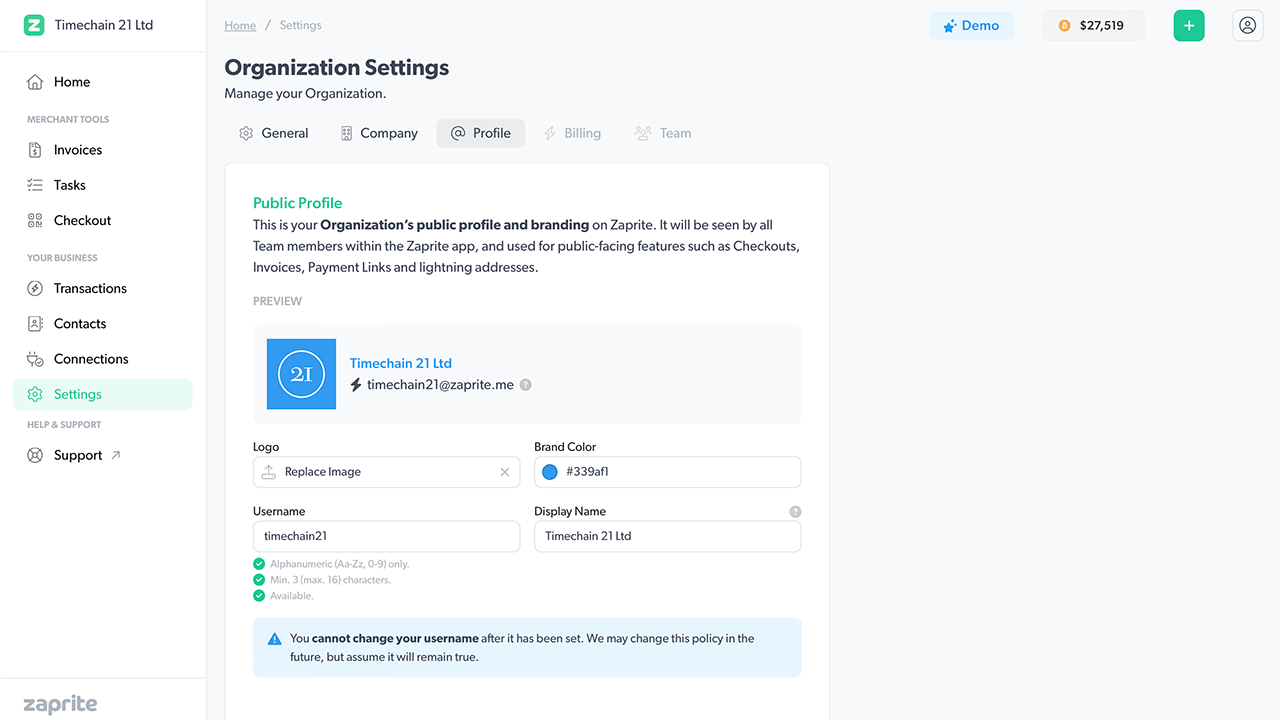The width and height of the screenshot is (1280, 720).
Task: Switch to the Company tab
Action: (x=379, y=133)
